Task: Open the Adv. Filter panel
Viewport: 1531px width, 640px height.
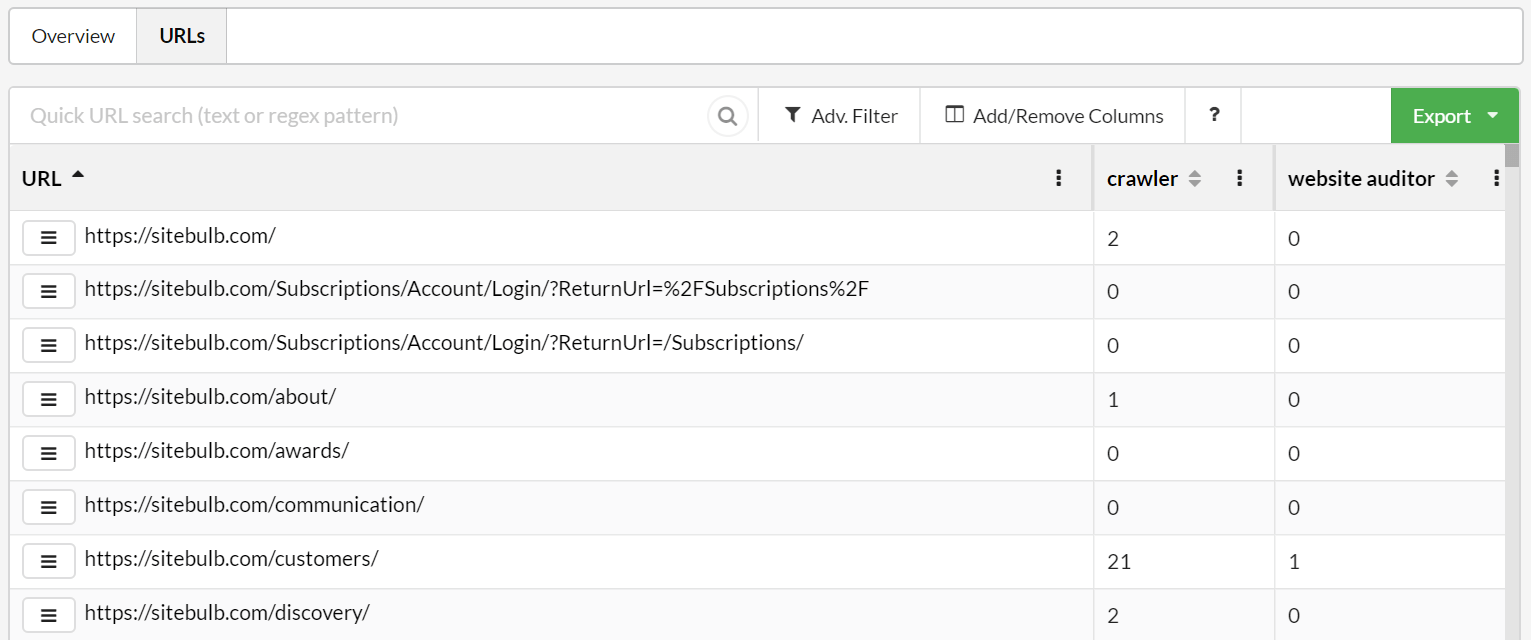Action: pos(840,116)
